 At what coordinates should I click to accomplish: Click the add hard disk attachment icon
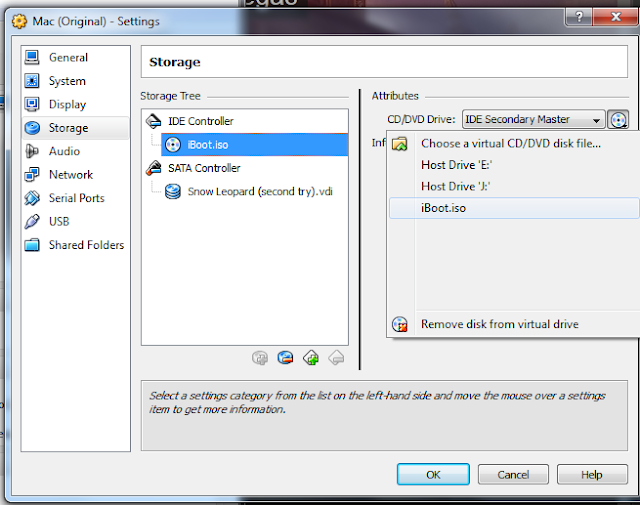pos(285,358)
